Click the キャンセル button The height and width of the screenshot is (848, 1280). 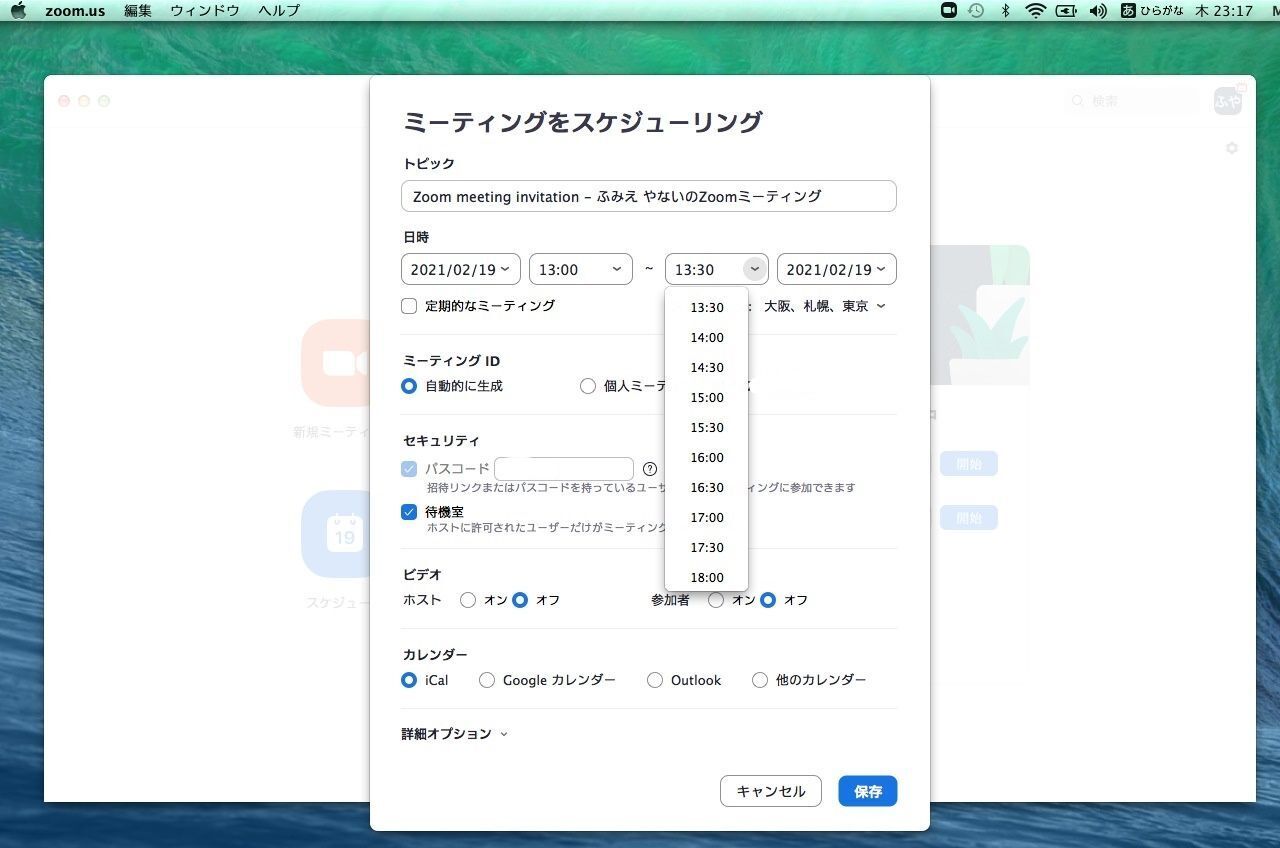pos(771,791)
